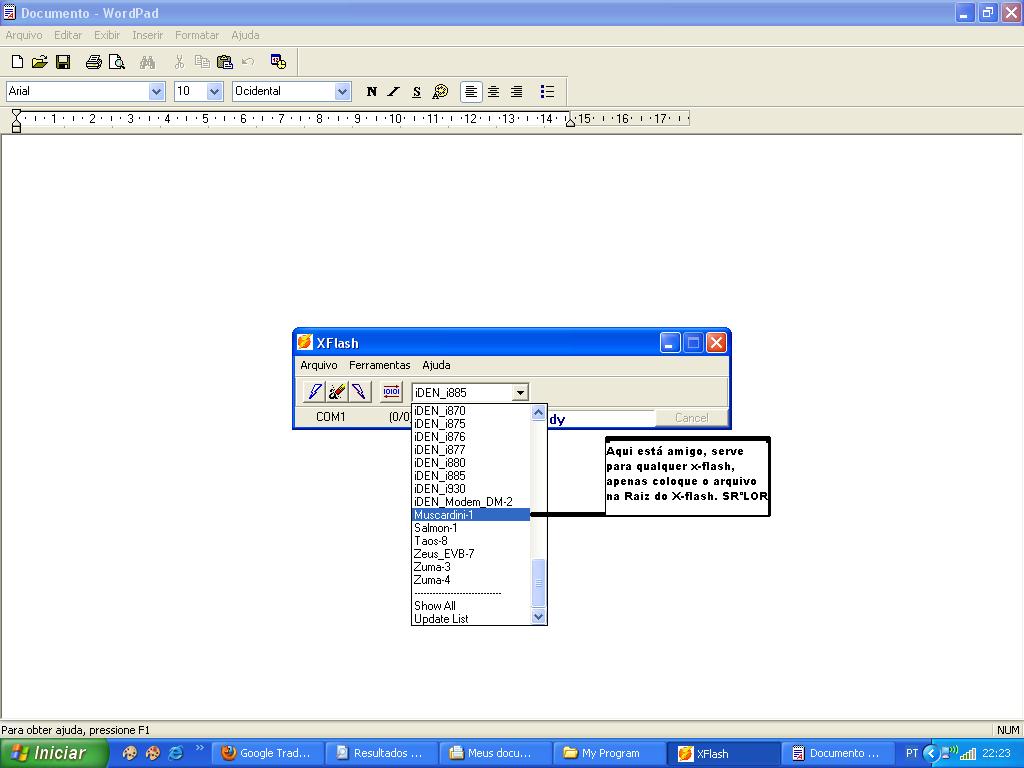Toggle italic formatting
Viewport: 1024px width, 768px height.
pos(393,91)
